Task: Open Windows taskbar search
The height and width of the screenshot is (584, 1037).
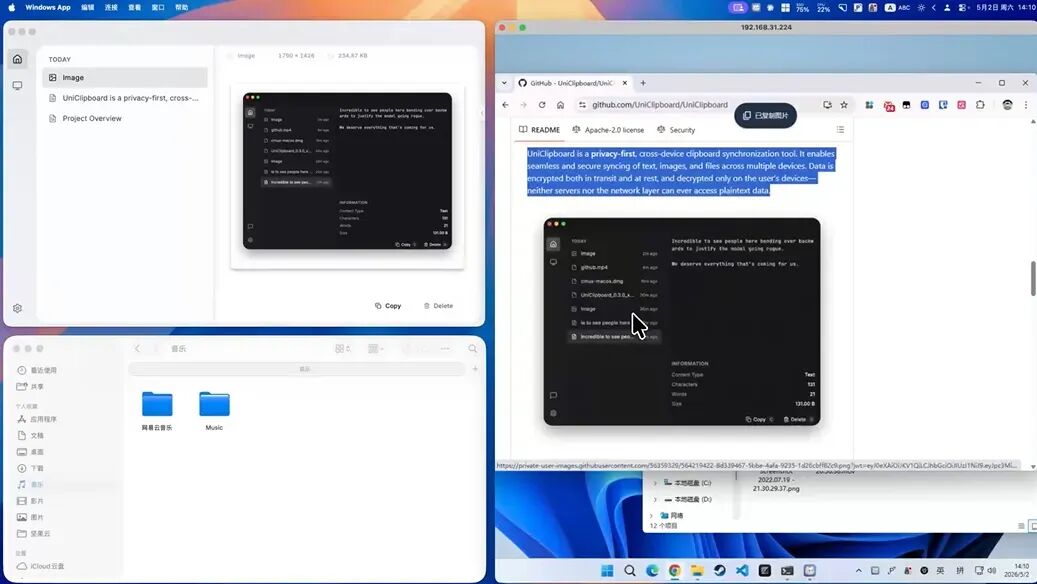Action: [630, 570]
